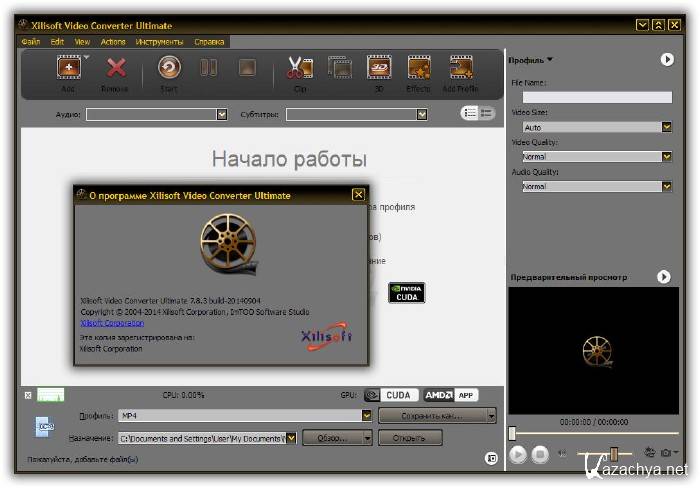Click the File Name input field
The image size is (700, 488).
click(x=597, y=97)
